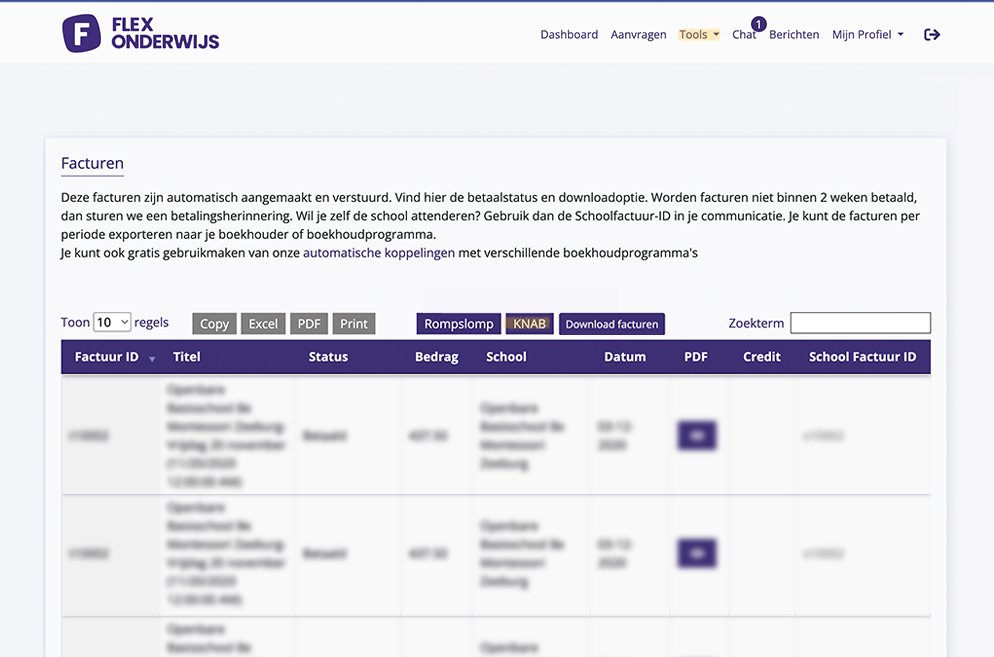This screenshot has height=657, width=994.
Task: Click the Download facturen button
Action: [611, 324]
